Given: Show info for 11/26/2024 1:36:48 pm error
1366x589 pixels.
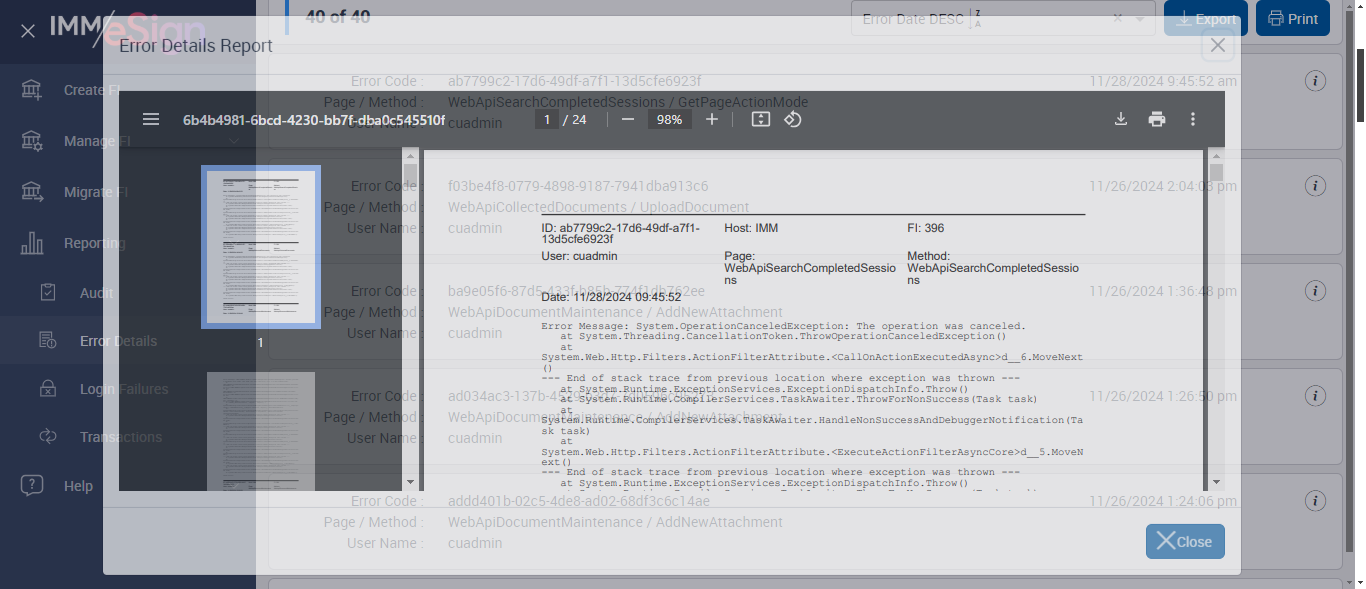Looking at the screenshot, I should click(x=1316, y=291).
